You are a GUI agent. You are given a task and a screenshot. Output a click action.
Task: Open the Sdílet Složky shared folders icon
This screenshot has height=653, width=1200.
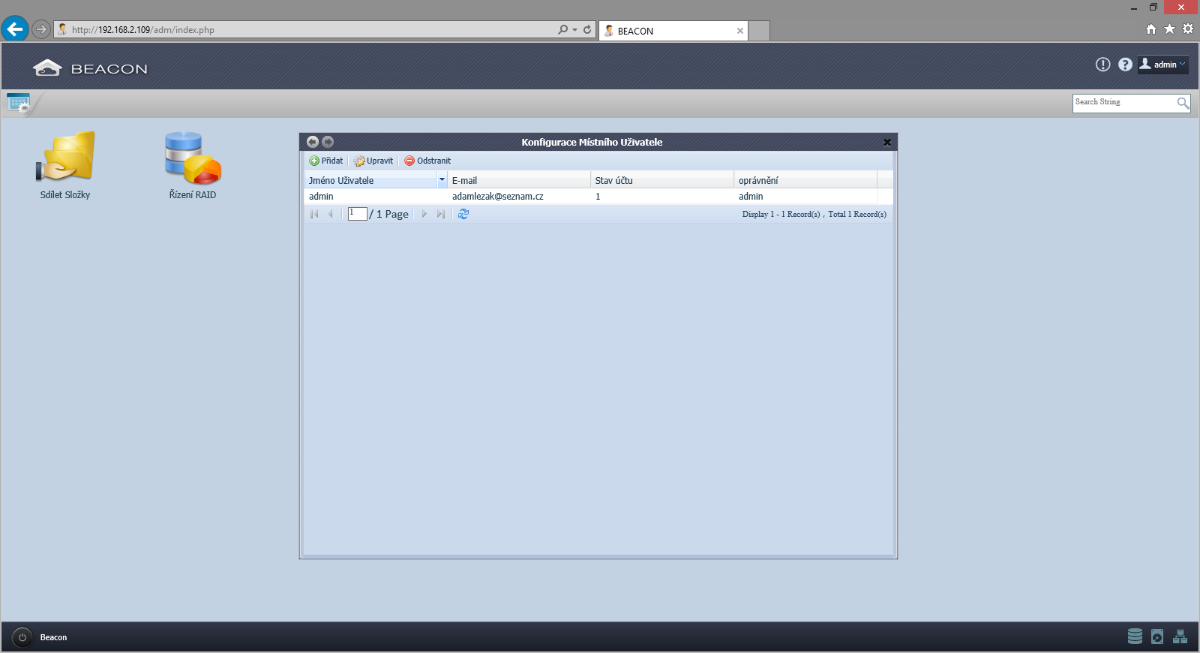(x=65, y=158)
